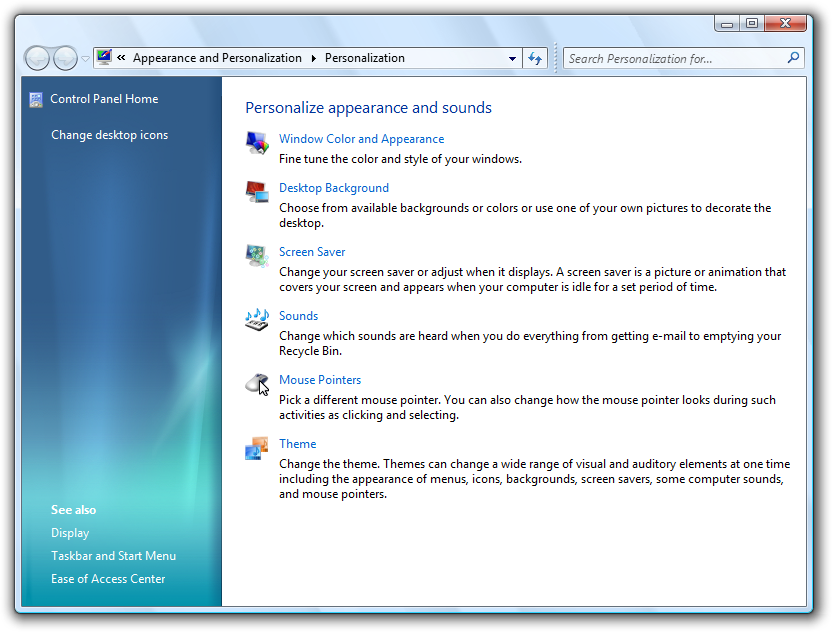Show hidden breadcrumb levels via double chevron

(121, 58)
